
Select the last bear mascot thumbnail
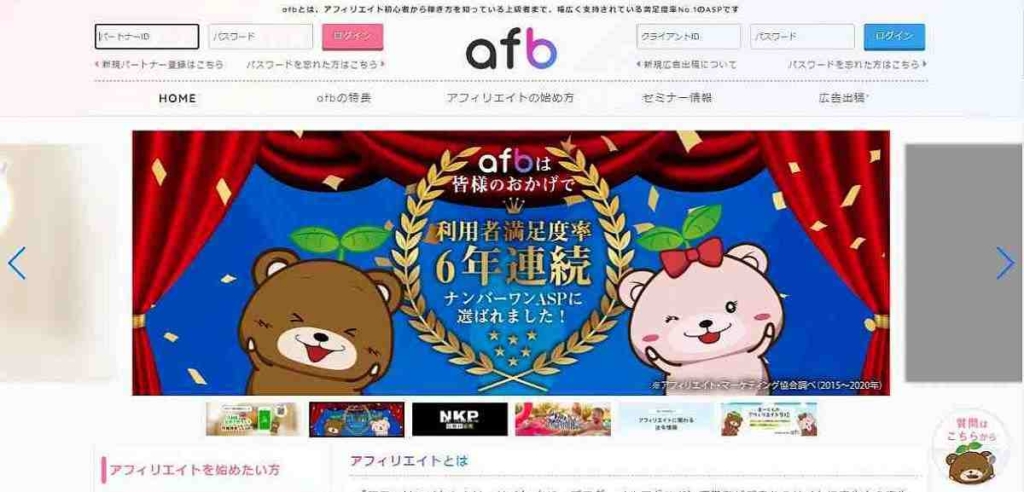[769, 419]
